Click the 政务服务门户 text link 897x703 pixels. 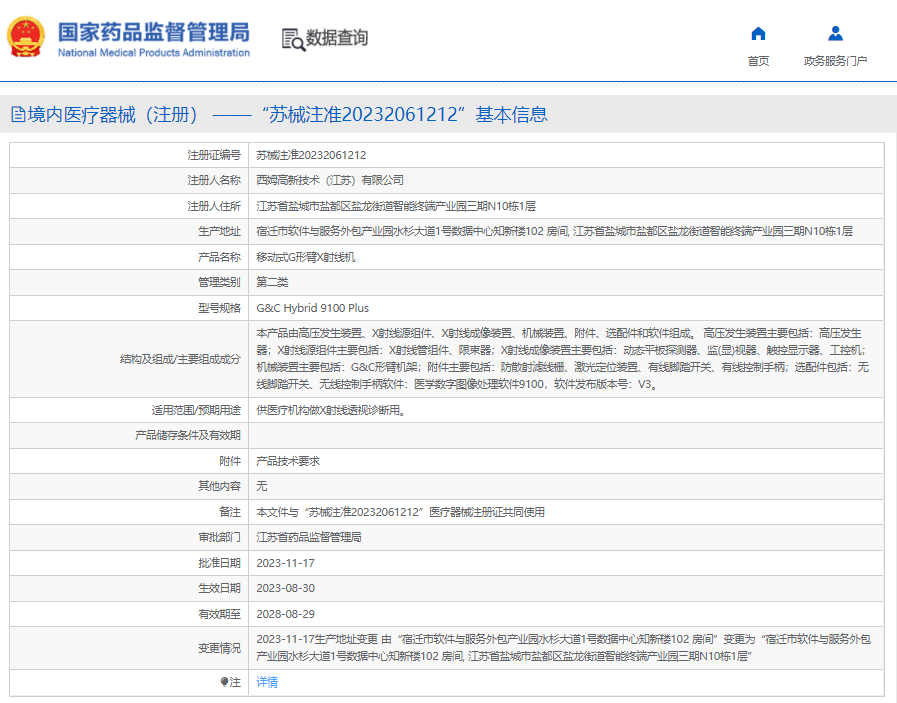(835, 61)
